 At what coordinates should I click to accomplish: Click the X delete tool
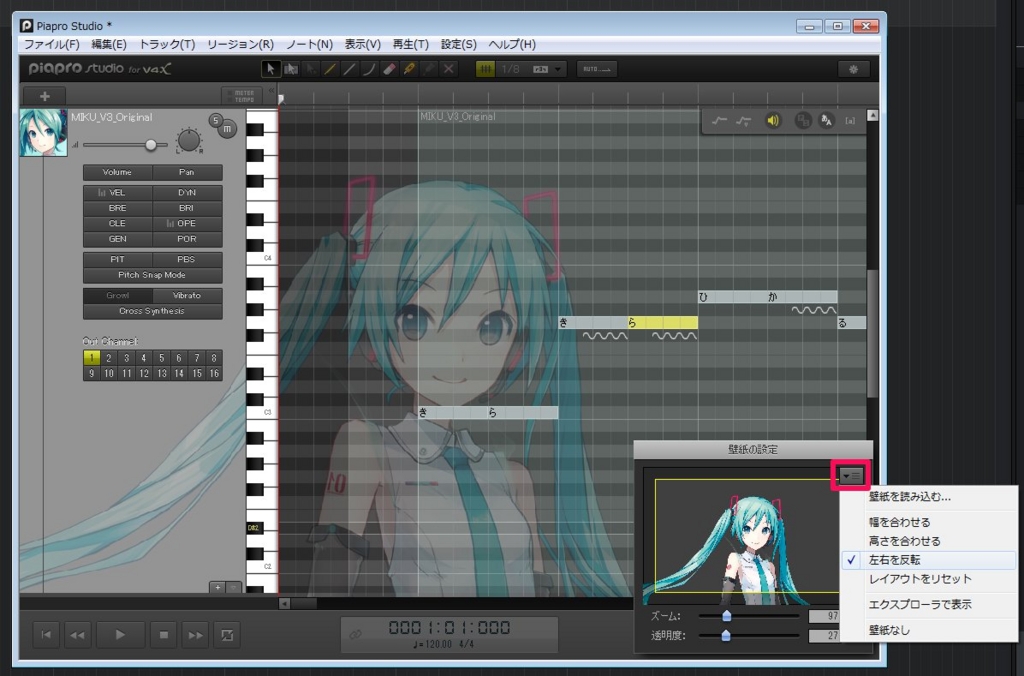[449, 69]
